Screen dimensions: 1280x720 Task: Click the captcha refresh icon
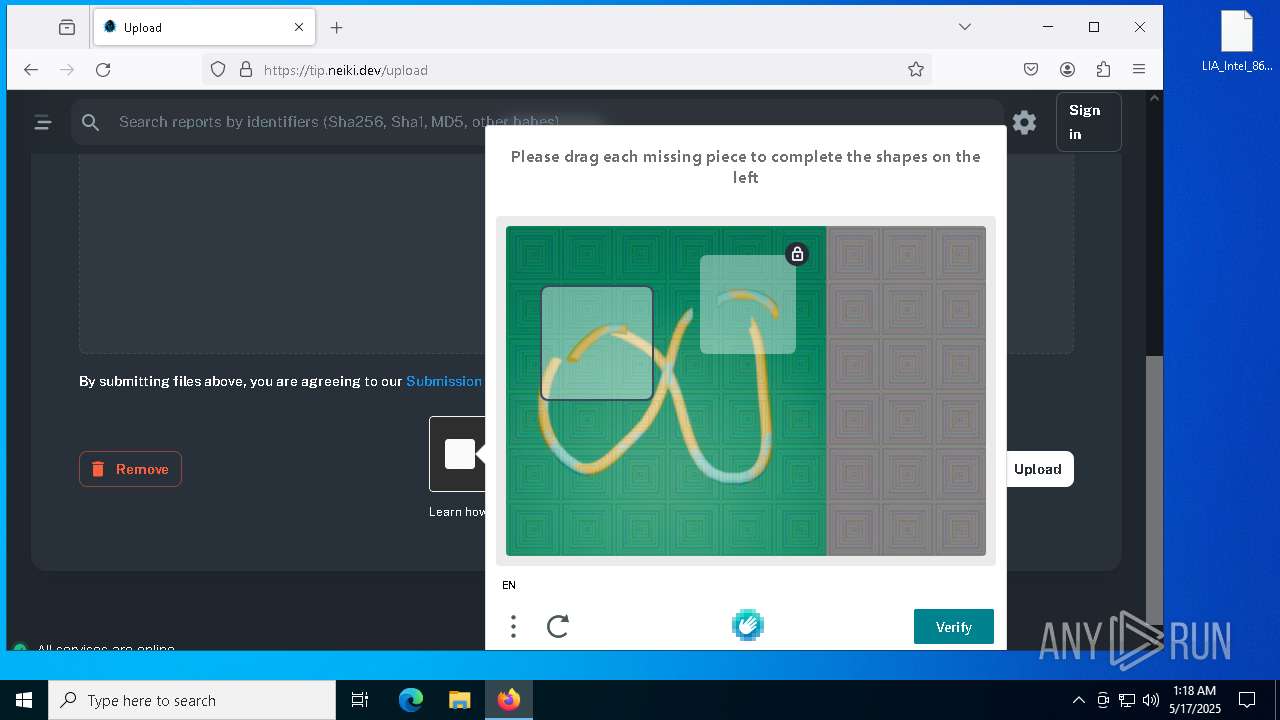click(558, 627)
